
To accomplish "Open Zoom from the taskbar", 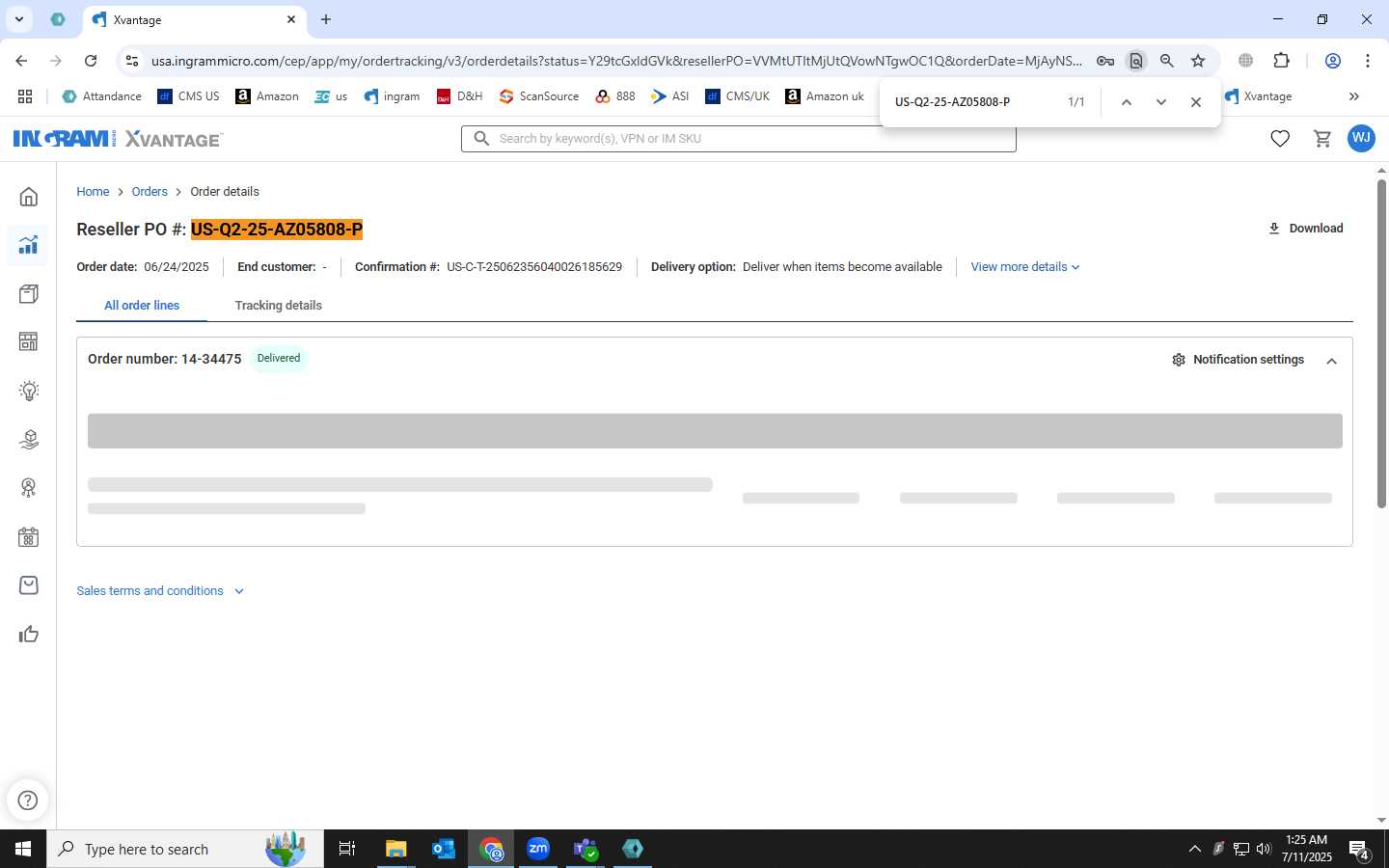I will click(x=537, y=849).
